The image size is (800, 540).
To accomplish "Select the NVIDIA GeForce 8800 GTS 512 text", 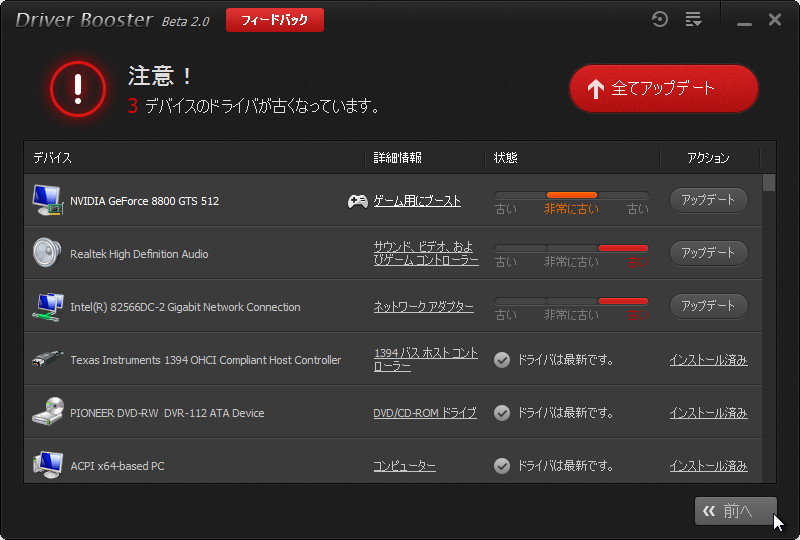I will 144,201.
